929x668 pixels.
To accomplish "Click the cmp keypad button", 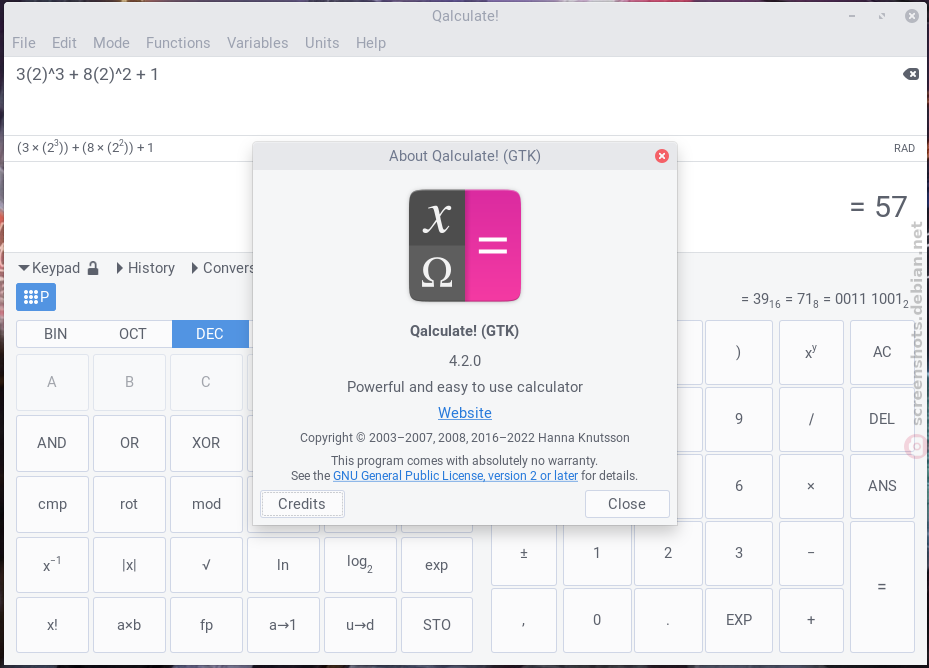I will pyautogui.click(x=52, y=504).
